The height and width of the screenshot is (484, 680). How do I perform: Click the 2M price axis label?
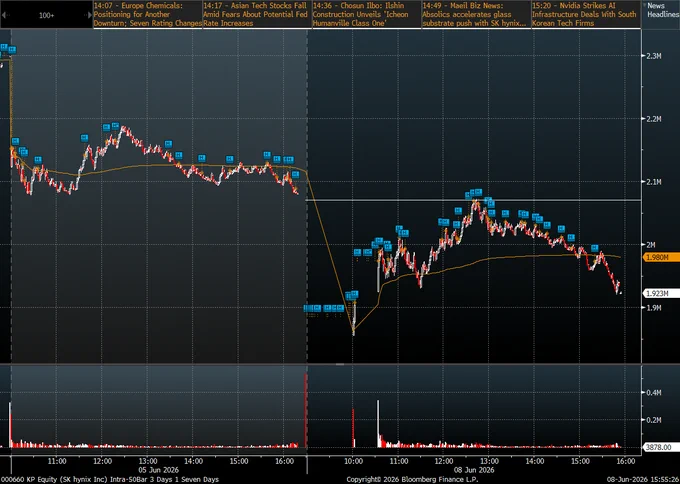[x=652, y=245]
